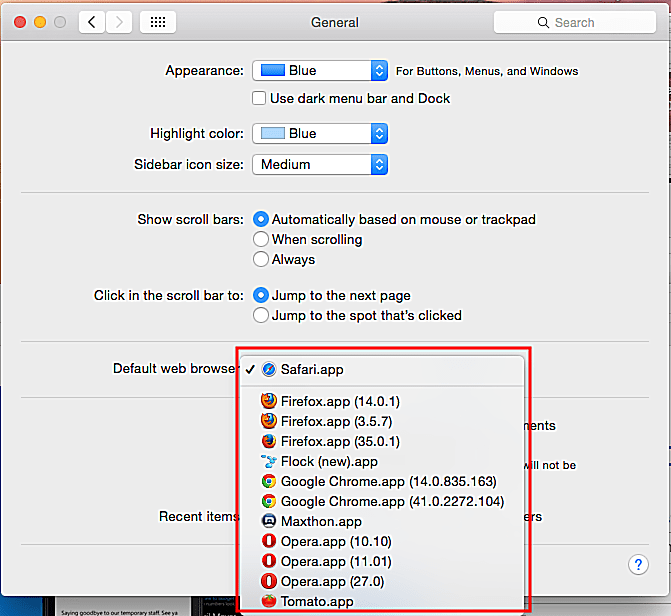Choose Google Chrome.app (14.0.835.163)

[382, 482]
